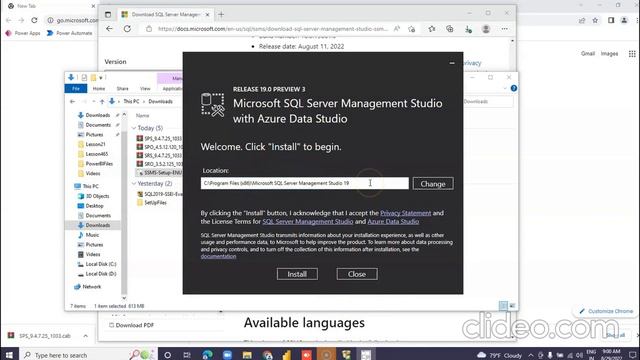Click the Install button in SSMS setup
Screen dimensions: 640x360
297,274
